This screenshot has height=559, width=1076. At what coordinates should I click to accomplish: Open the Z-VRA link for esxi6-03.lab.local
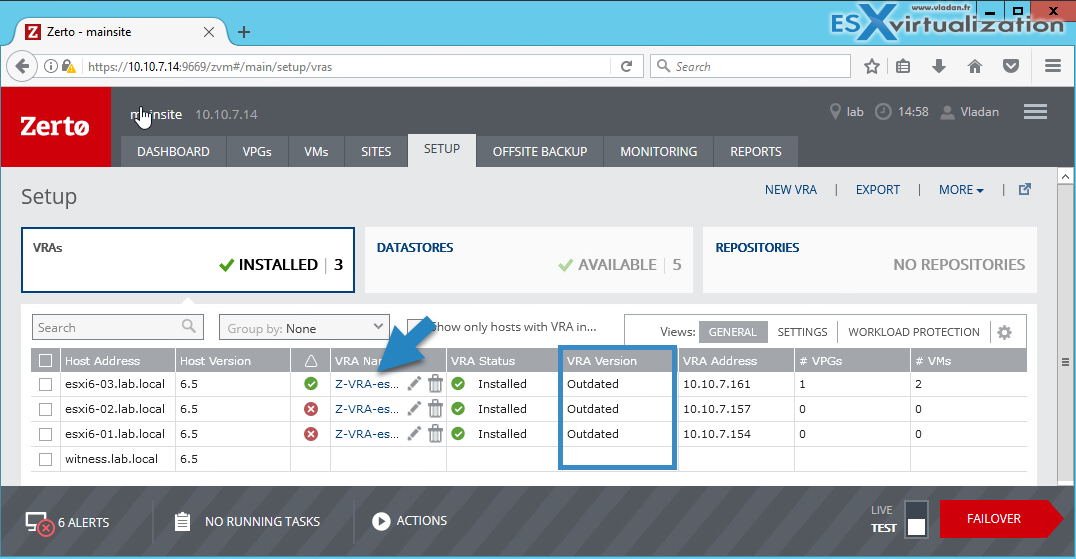[x=366, y=384]
